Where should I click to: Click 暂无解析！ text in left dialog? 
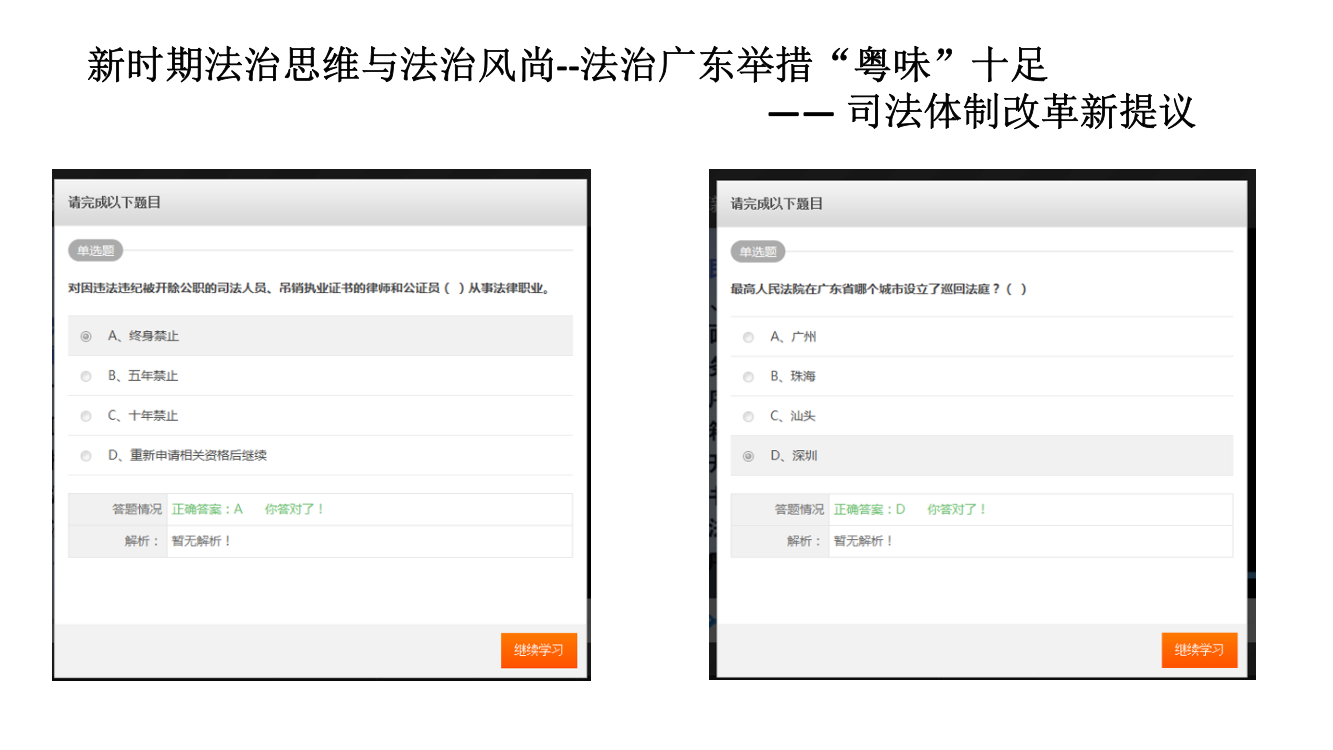(201, 541)
